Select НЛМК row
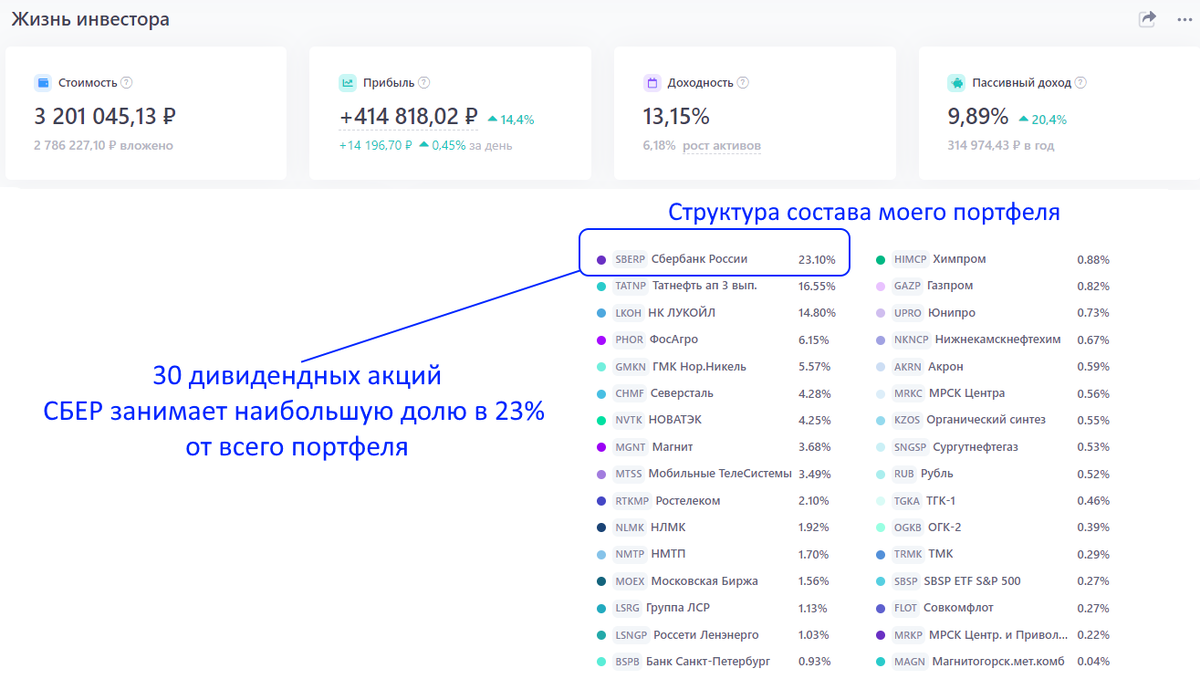This screenshot has height=679, width=1200. (715, 527)
